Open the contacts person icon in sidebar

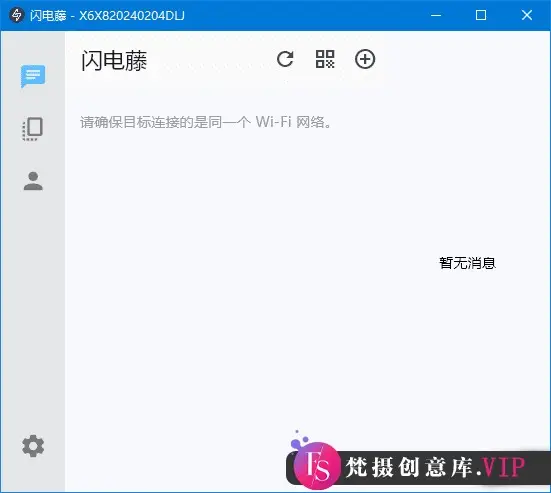33,181
